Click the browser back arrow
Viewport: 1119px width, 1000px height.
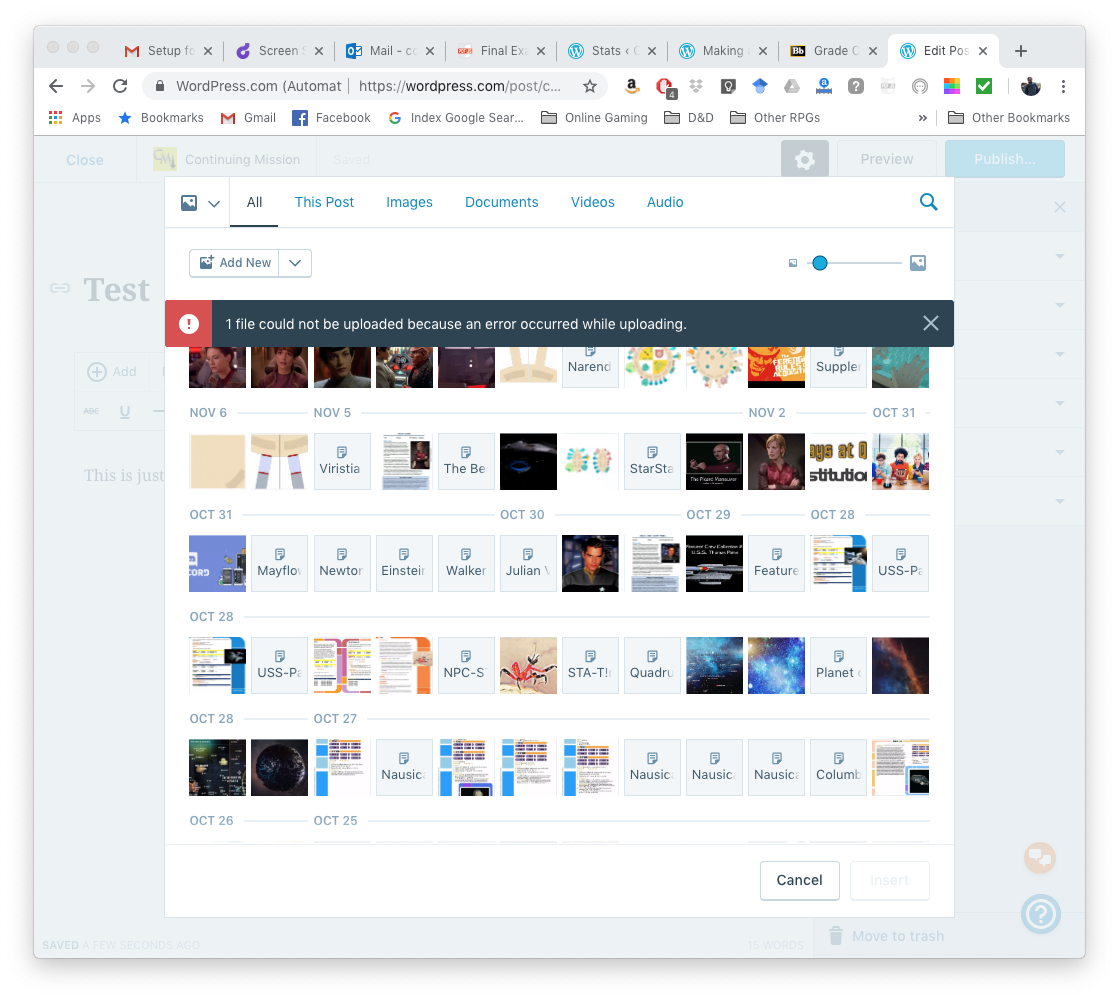pyautogui.click(x=56, y=86)
